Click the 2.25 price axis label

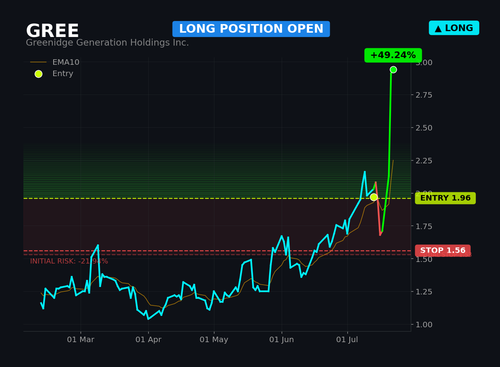[424, 161]
